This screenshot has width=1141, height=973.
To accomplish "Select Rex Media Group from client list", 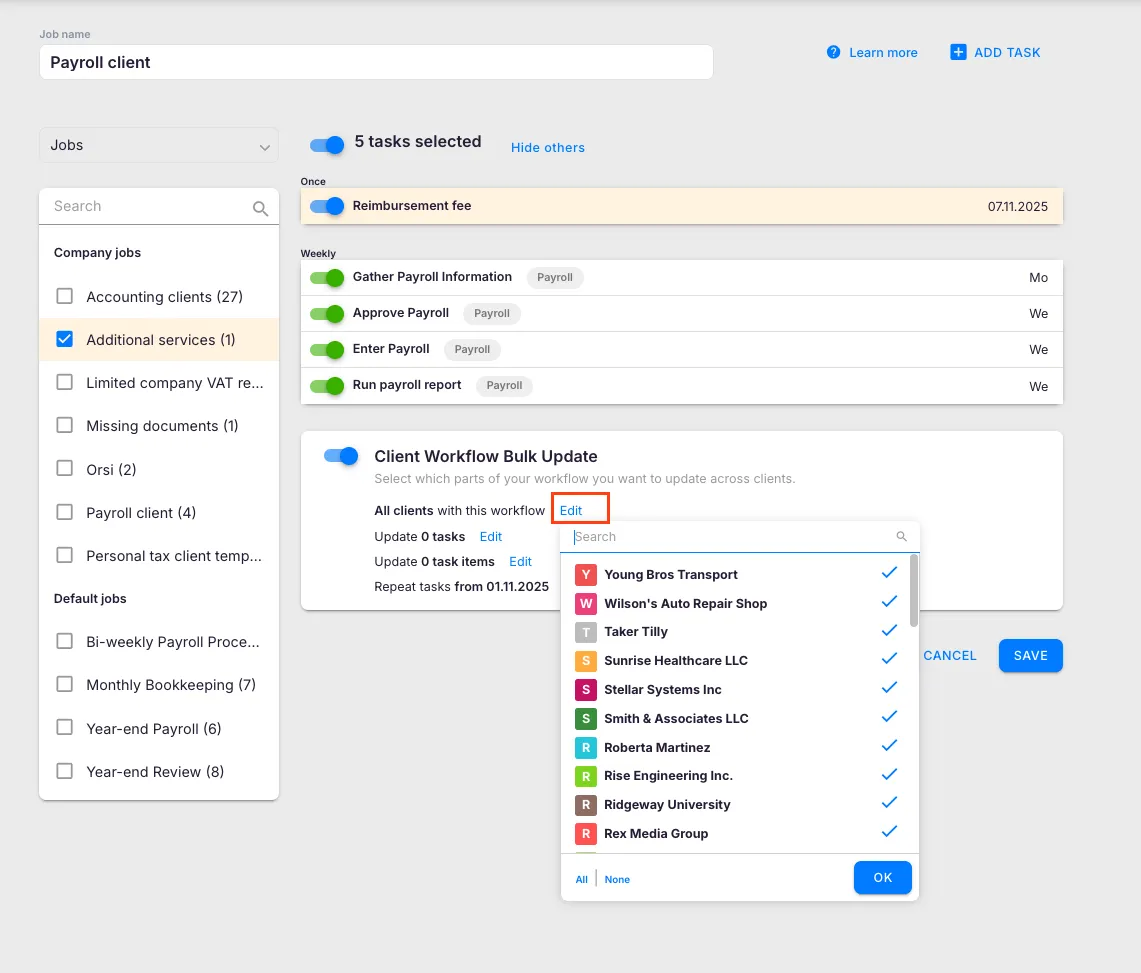I will (x=656, y=834).
